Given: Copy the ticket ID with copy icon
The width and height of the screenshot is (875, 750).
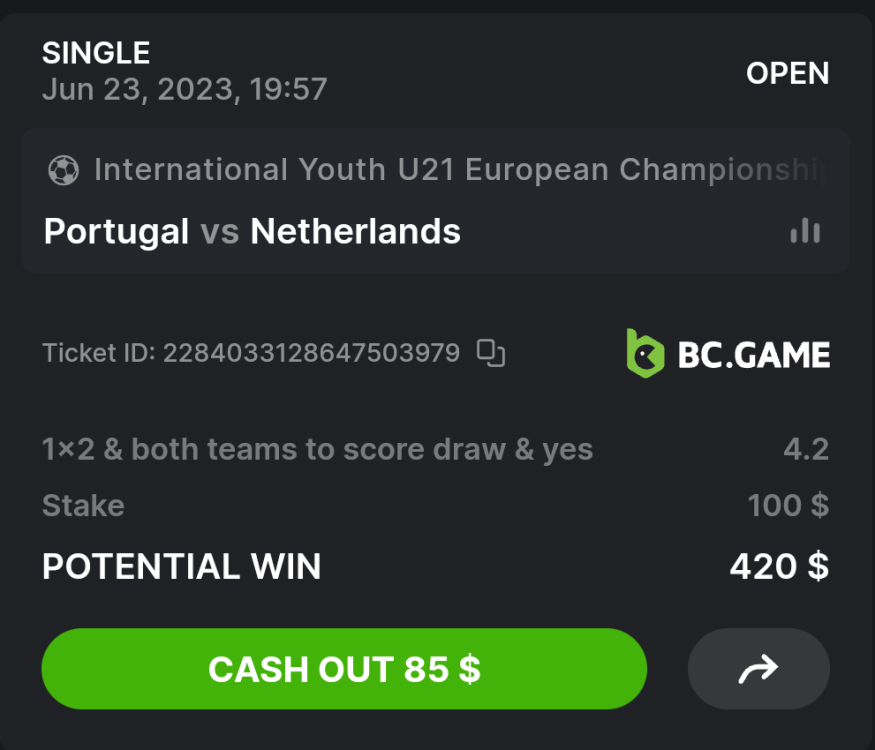Looking at the screenshot, I should click(x=490, y=352).
